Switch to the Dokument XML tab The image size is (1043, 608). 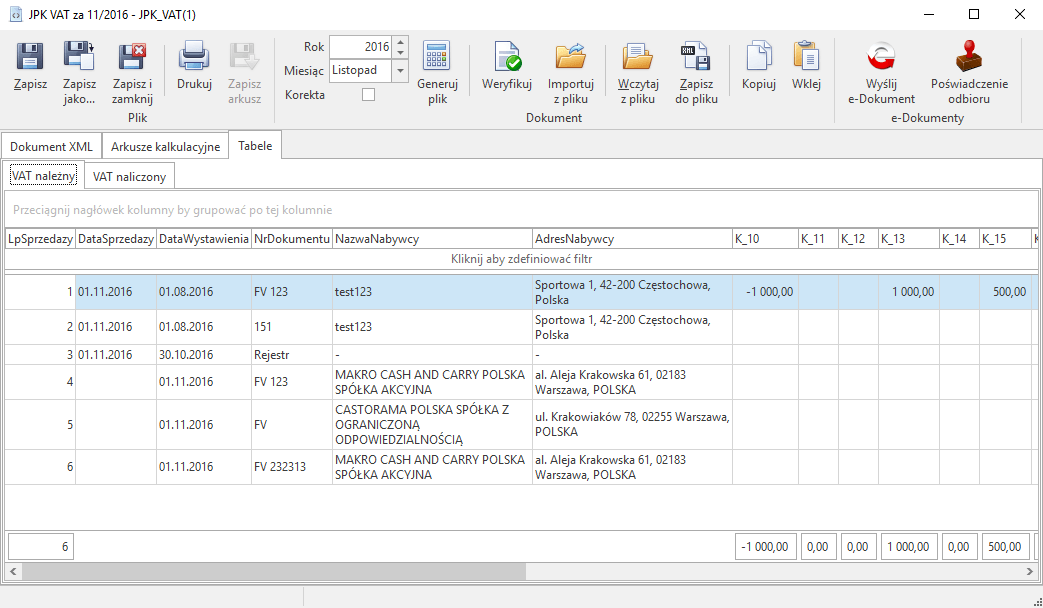pyautogui.click(x=51, y=147)
